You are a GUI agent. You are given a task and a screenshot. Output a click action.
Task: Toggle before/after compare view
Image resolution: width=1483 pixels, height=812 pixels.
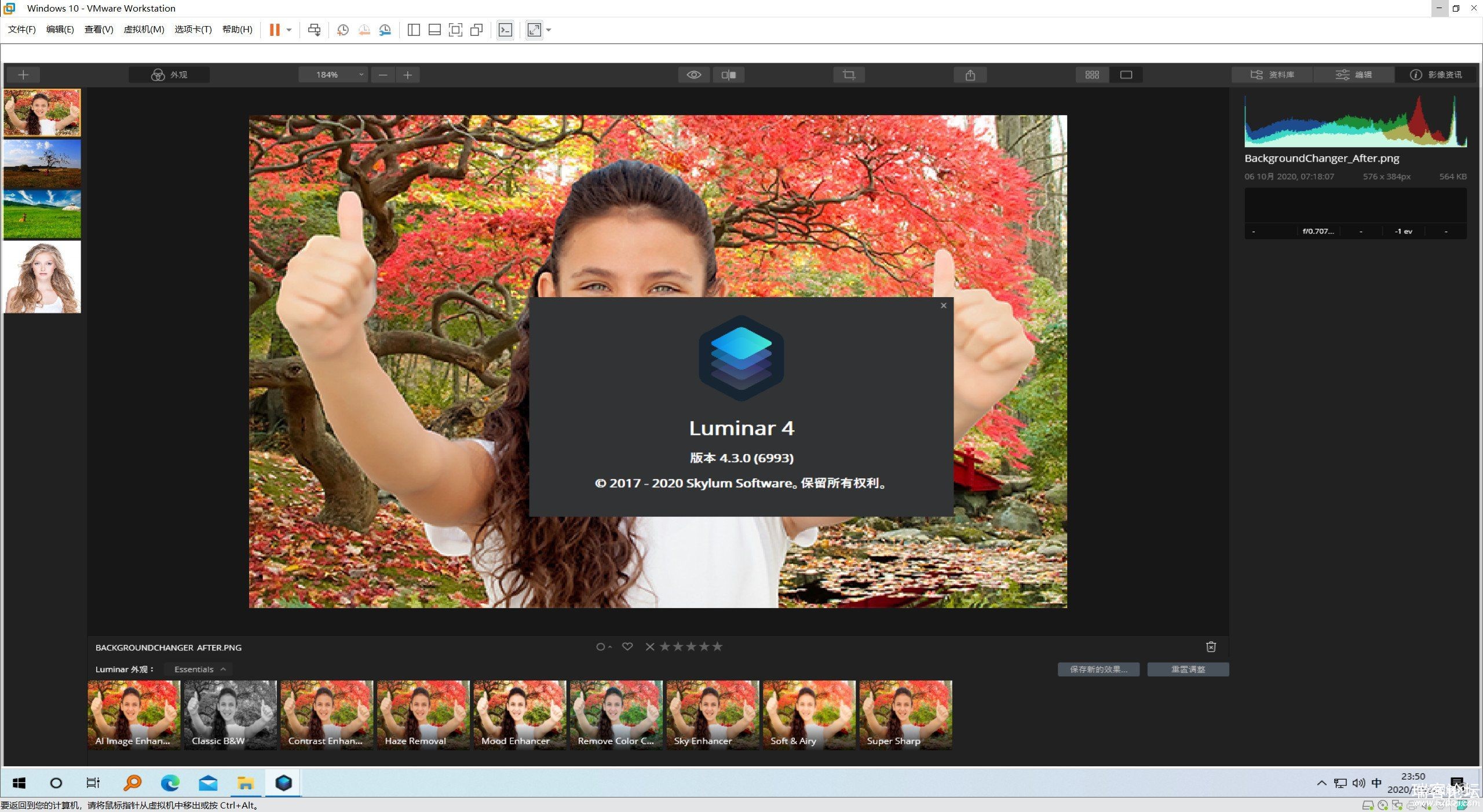(729, 75)
